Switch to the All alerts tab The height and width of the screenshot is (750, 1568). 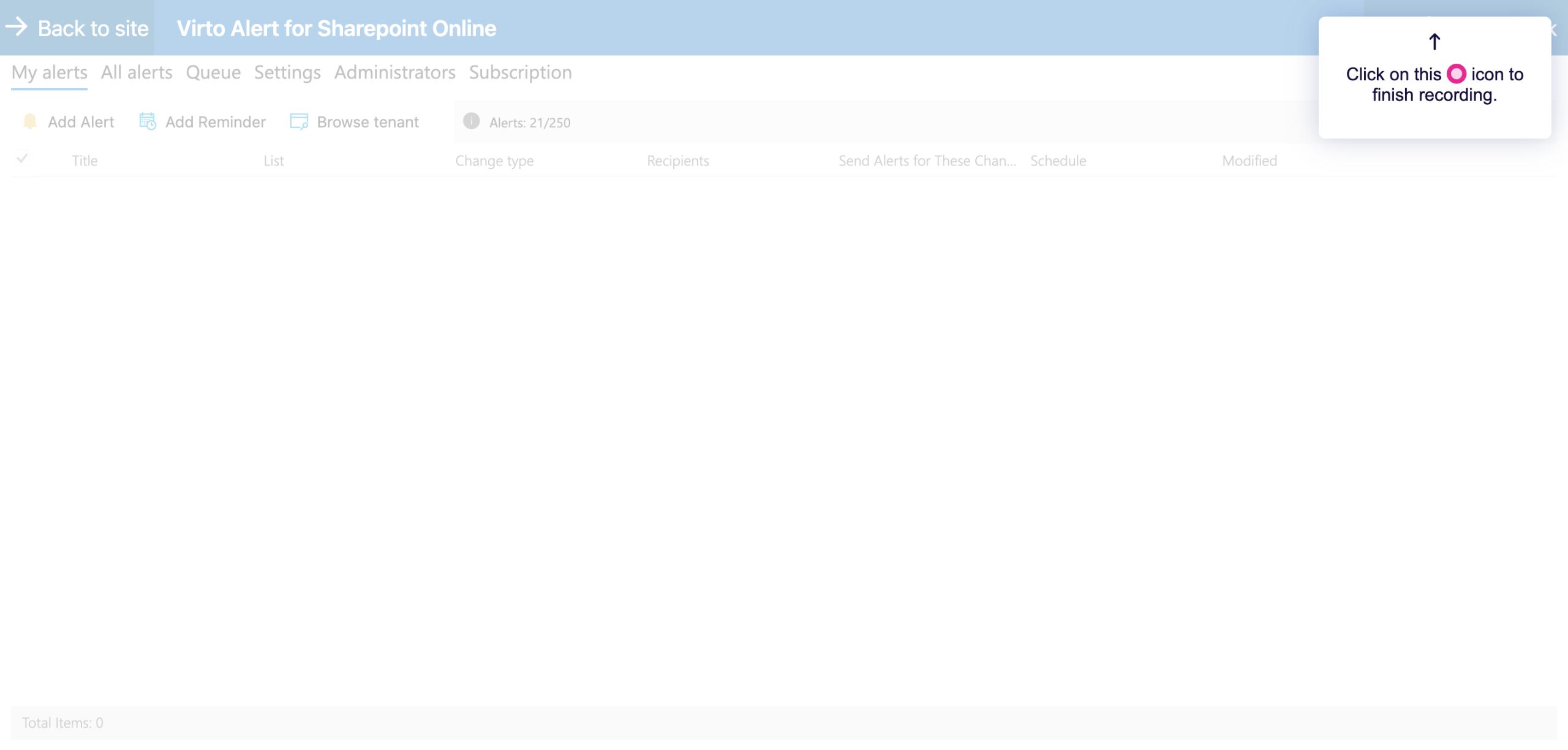click(137, 72)
